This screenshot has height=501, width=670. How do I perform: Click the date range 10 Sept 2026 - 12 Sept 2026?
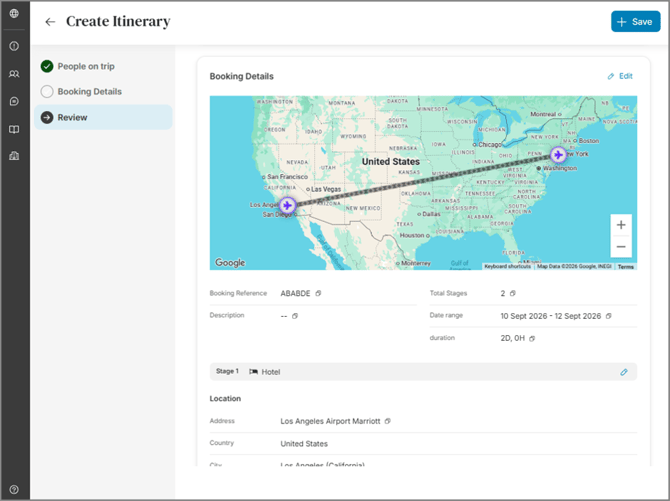click(551, 316)
